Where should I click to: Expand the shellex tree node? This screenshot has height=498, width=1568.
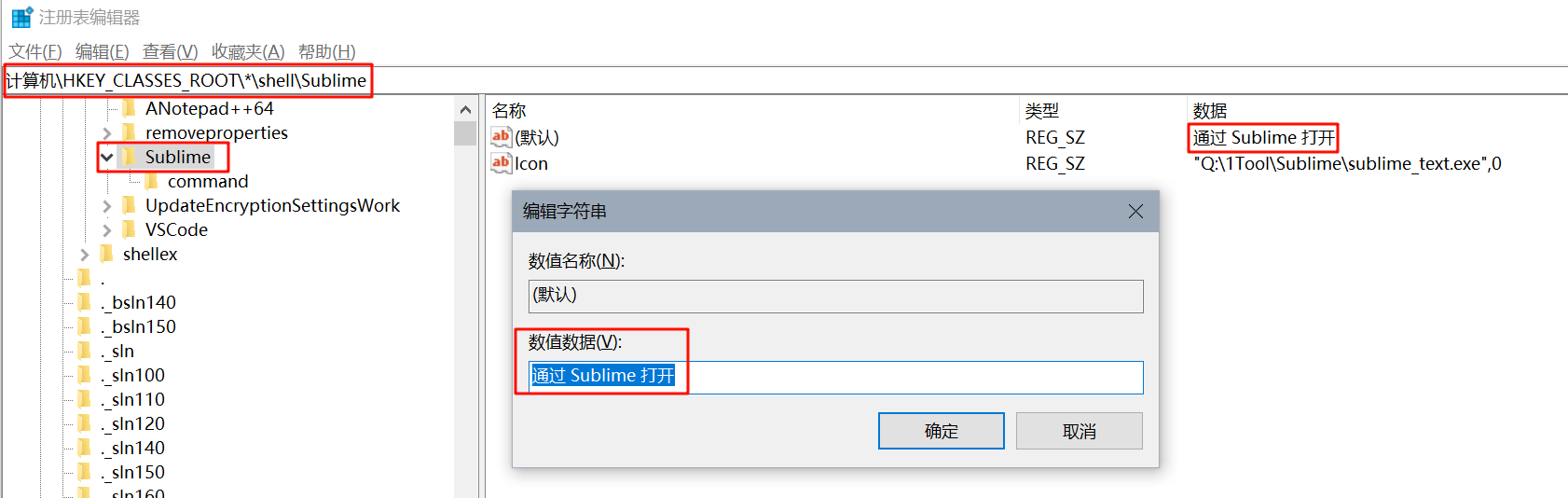point(85,255)
